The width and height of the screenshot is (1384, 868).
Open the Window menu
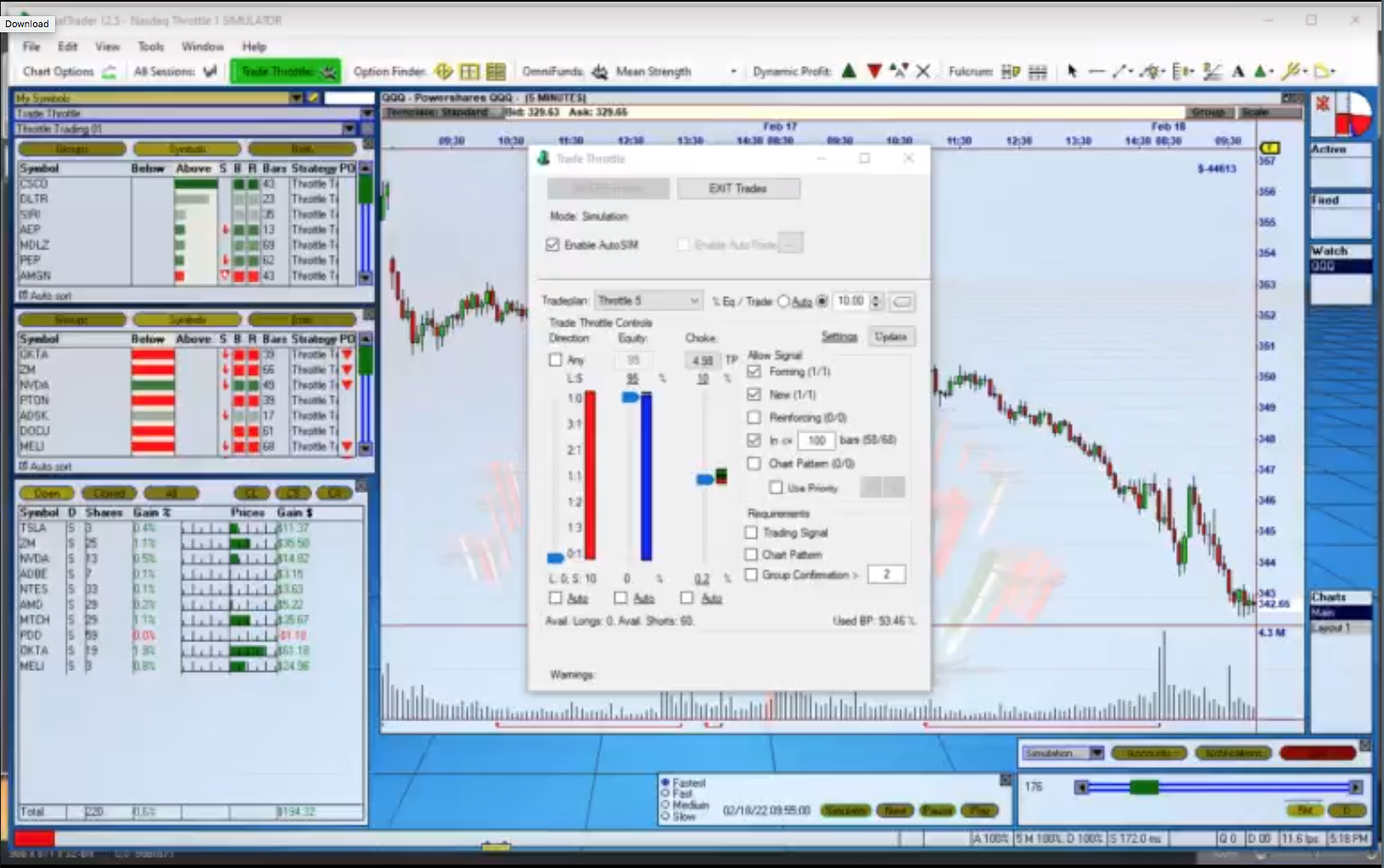(202, 47)
